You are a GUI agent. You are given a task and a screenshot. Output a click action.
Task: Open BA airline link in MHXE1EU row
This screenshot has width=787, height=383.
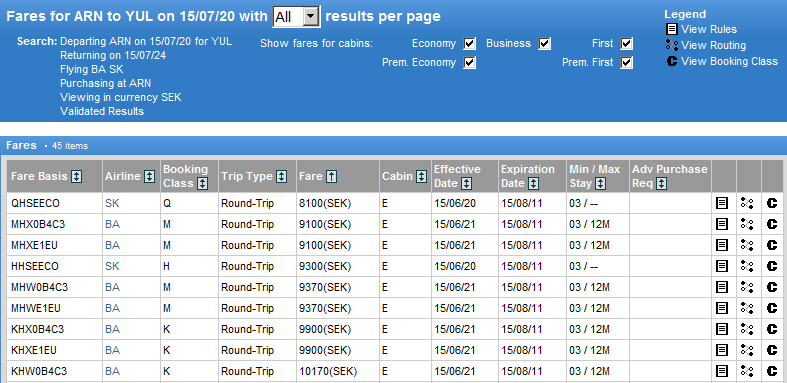(x=112, y=245)
